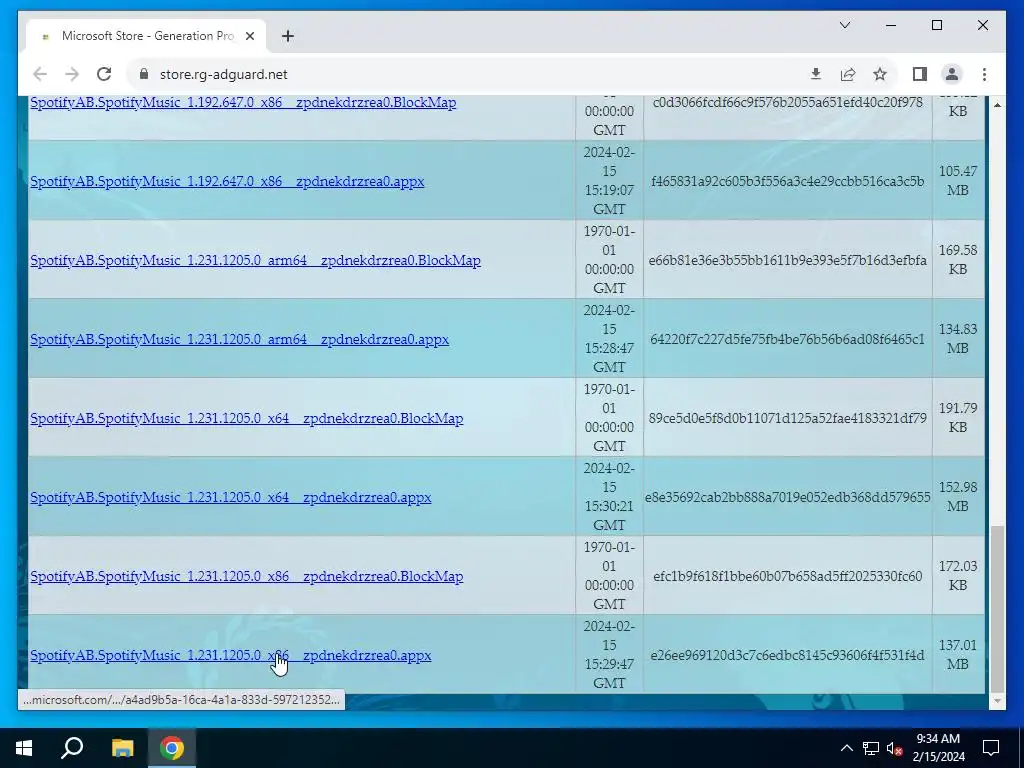Click the Chrome taskbar icon

(172, 748)
